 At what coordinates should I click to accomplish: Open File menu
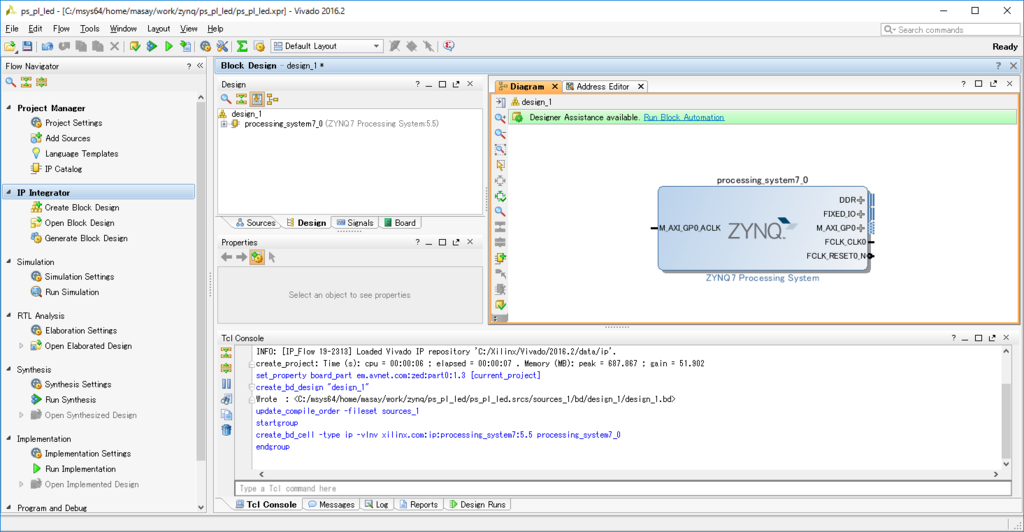(x=12, y=29)
